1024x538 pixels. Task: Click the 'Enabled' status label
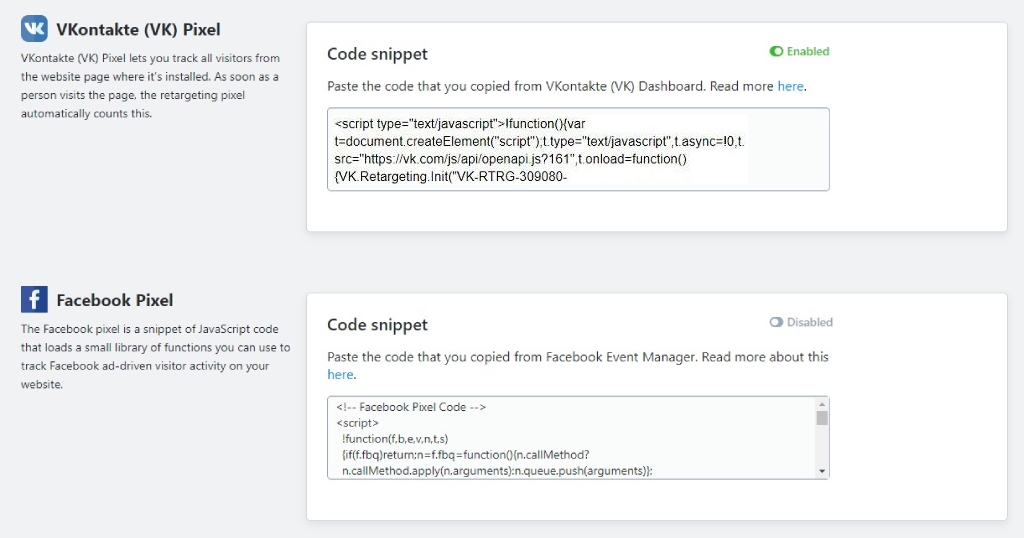(x=808, y=52)
